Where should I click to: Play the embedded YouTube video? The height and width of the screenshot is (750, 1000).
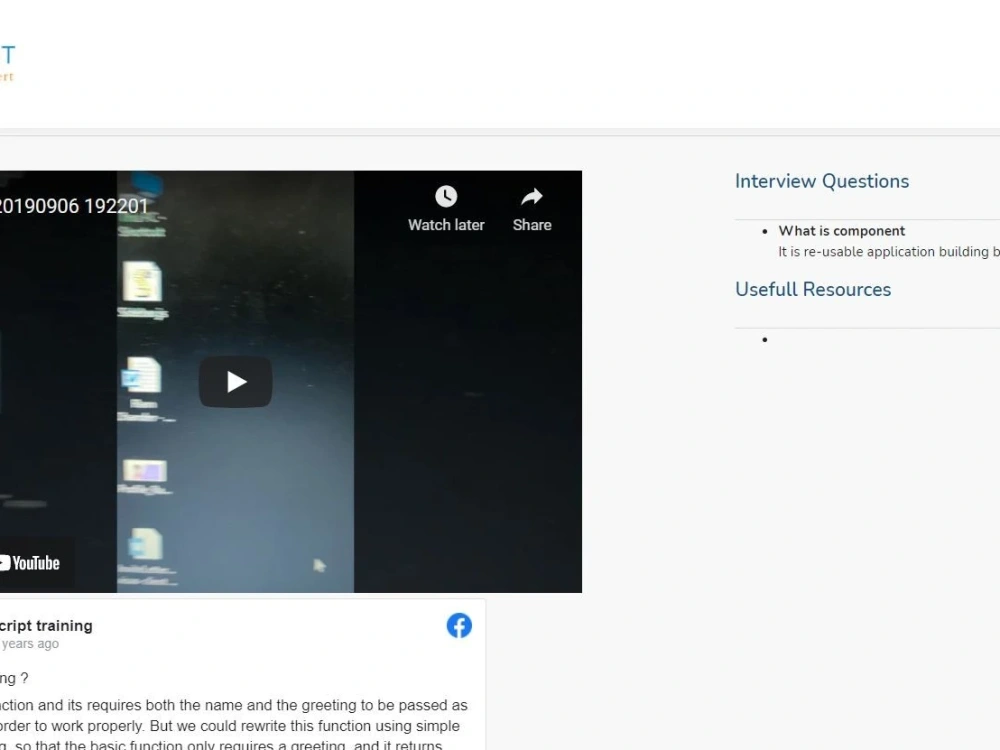235,381
